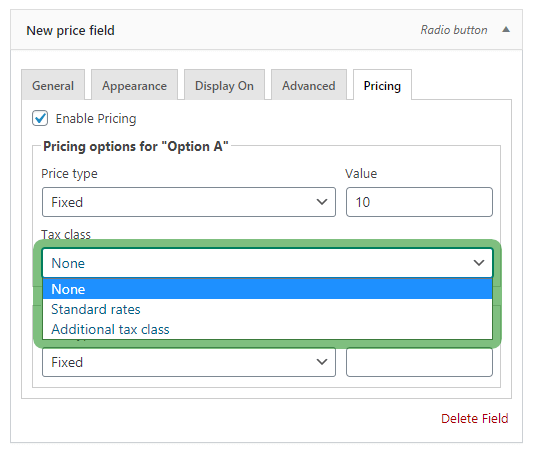533x452 pixels.
Task: Toggle the Enable Pricing checkbox
Action: click(x=40, y=118)
